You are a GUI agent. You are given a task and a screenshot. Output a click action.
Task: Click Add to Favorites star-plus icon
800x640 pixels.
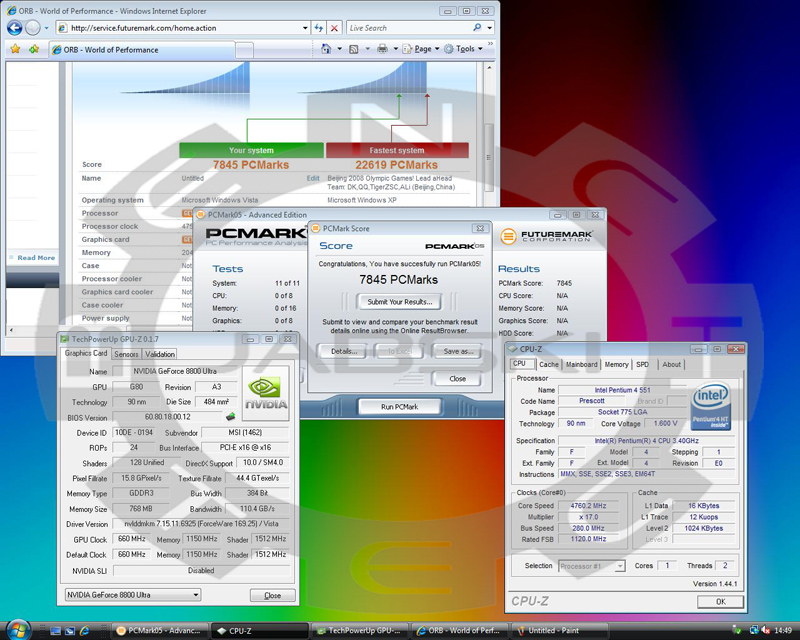(34, 49)
